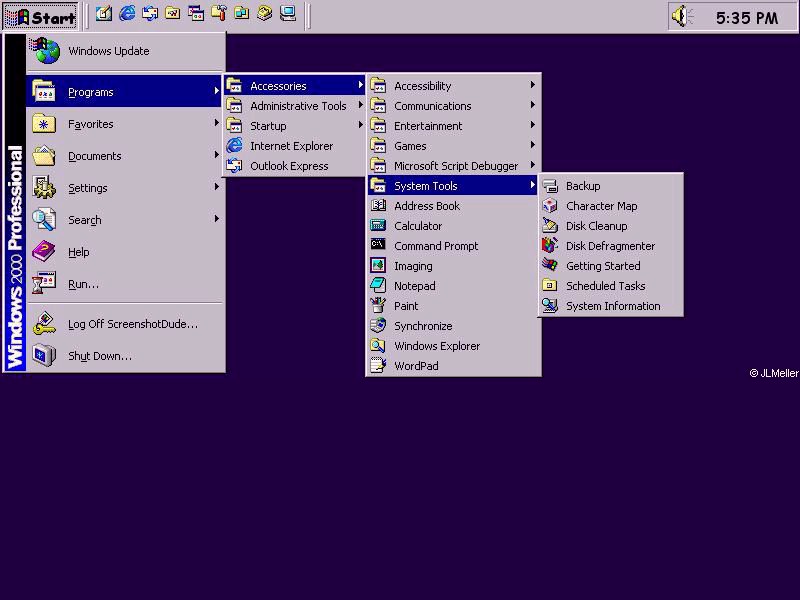Open Help via the purple book icon

(x=44, y=252)
